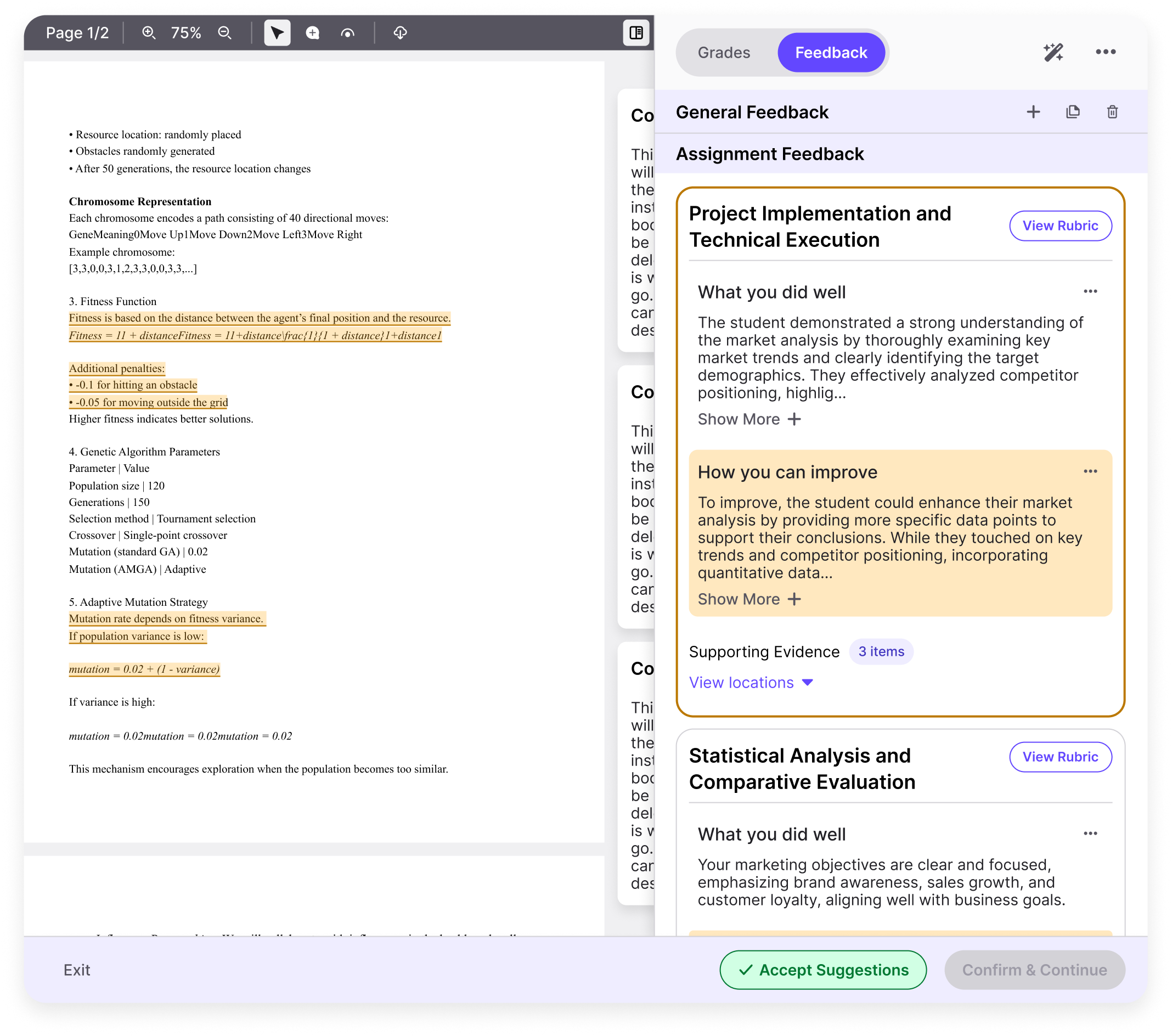The image size is (1172, 1036).
Task: Expand Show More under 'What you did well'
Action: pos(749,419)
